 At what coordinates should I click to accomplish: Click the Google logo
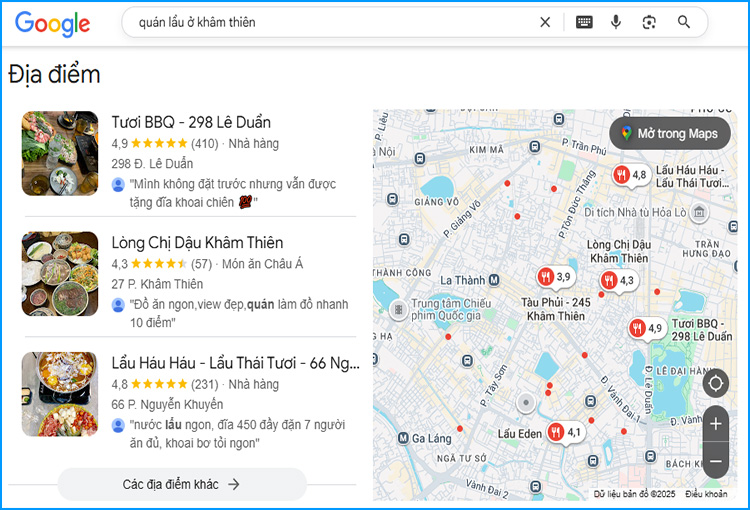click(x=52, y=23)
